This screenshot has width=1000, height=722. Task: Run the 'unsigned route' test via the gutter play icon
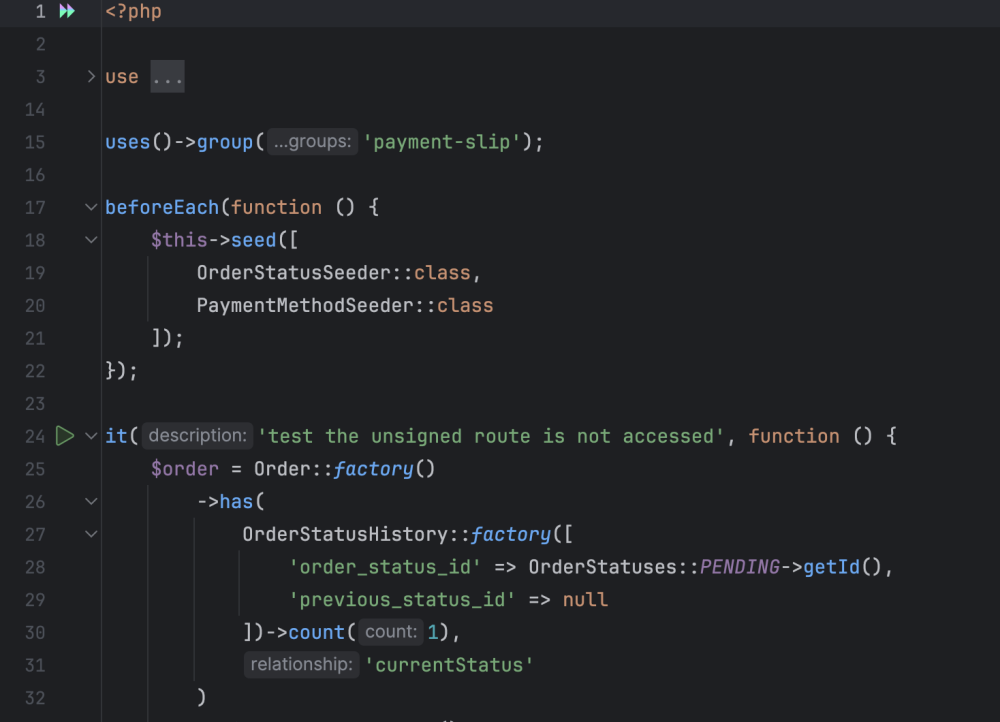pos(65,436)
